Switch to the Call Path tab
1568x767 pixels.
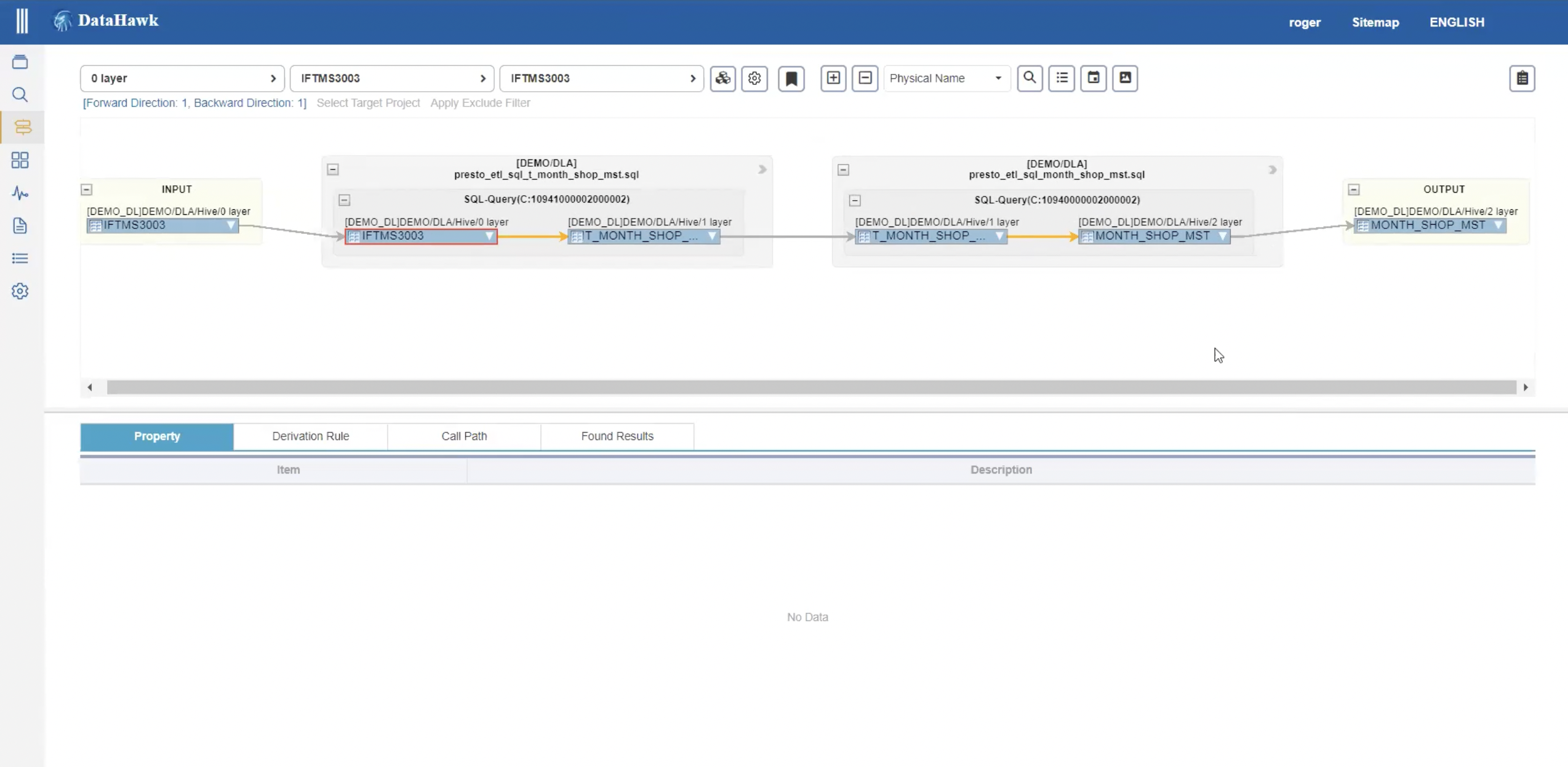click(463, 436)
